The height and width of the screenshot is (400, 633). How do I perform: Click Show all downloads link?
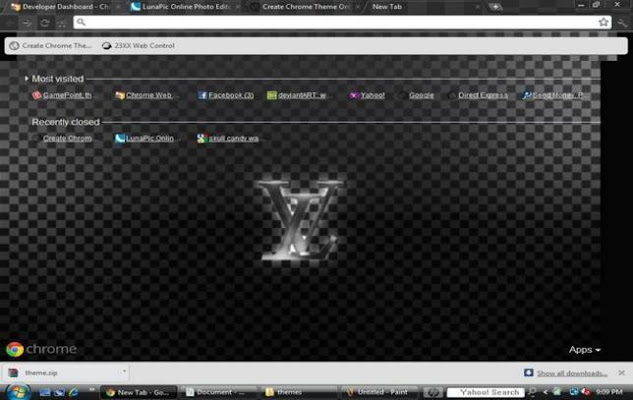point(572,373)
